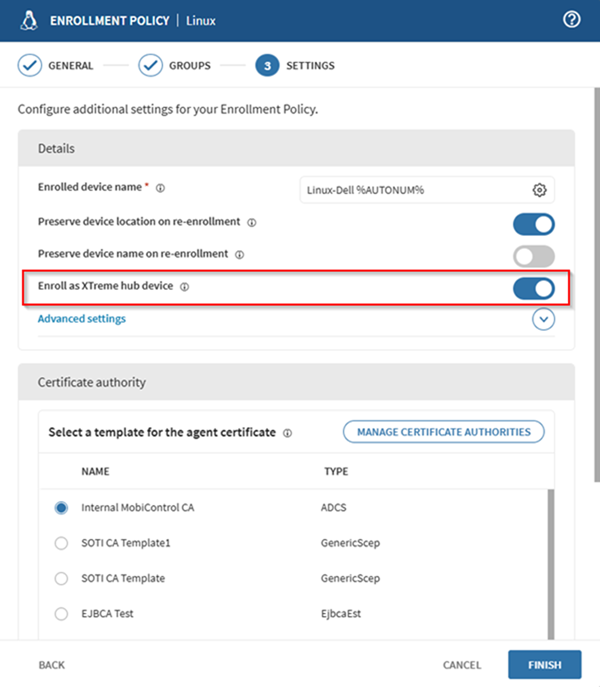The width and height of the screenshot is (600, 687).
Task: Open macro gear icon in device name field
Action: 539,190
